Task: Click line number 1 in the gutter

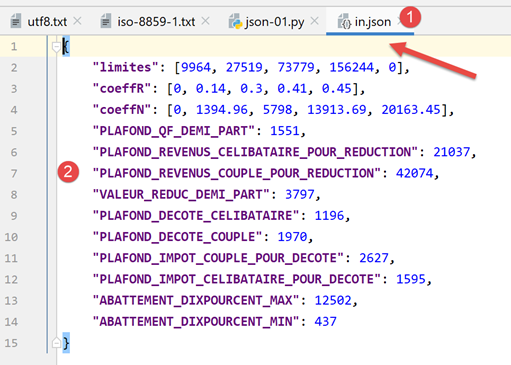Action: tap(14, 46)
